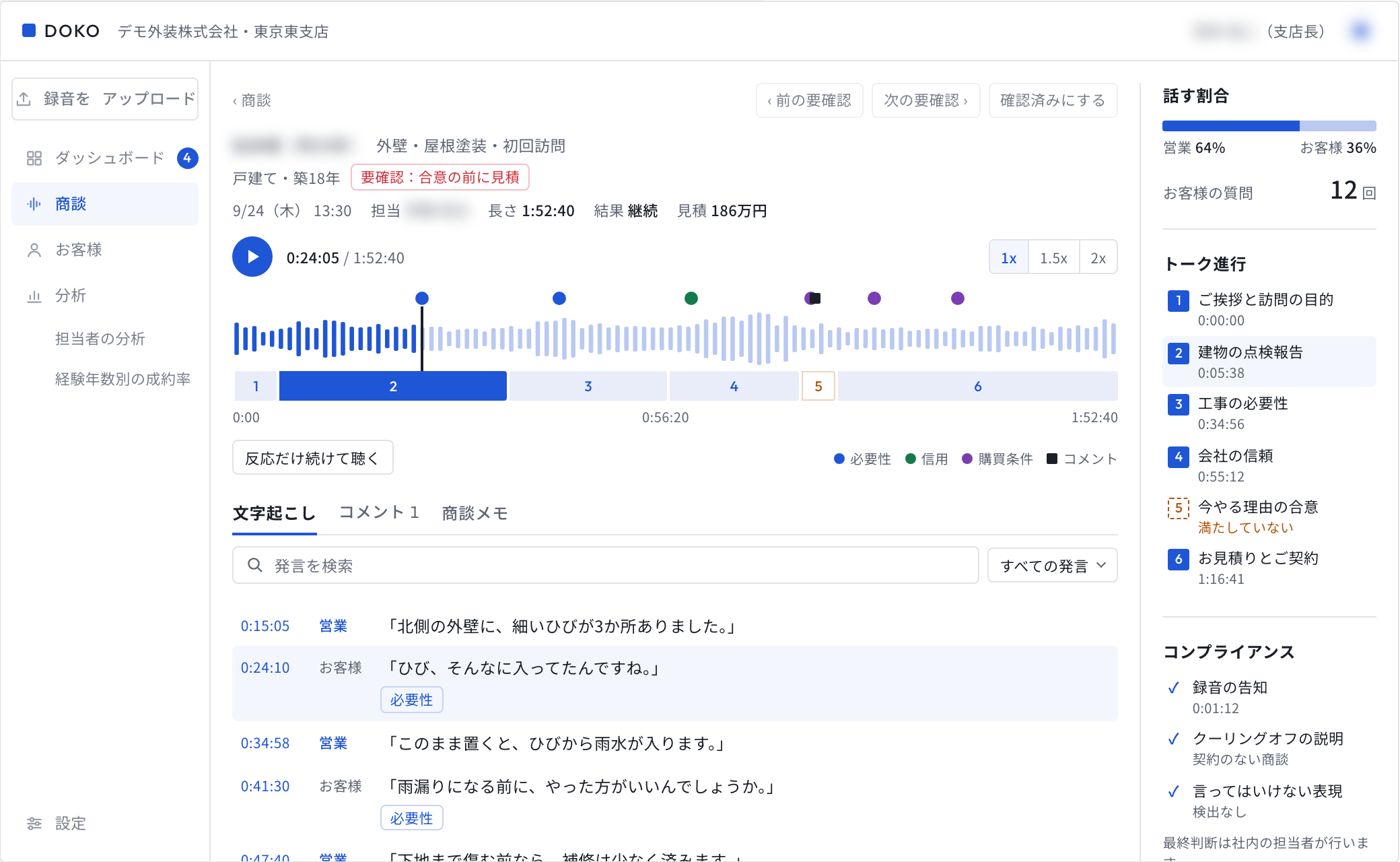Click the blue marker dot at the playhead
The image size is (1400, 862).
[422, 298]
